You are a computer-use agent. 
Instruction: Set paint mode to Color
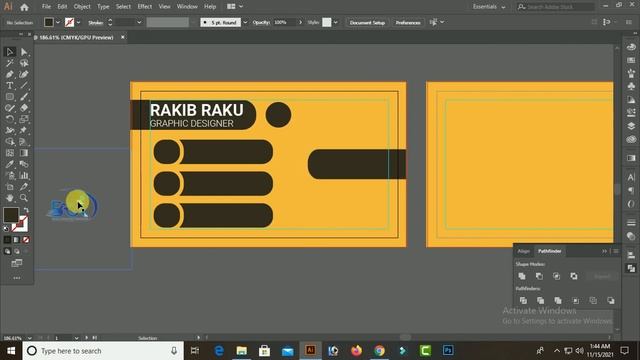7,240
